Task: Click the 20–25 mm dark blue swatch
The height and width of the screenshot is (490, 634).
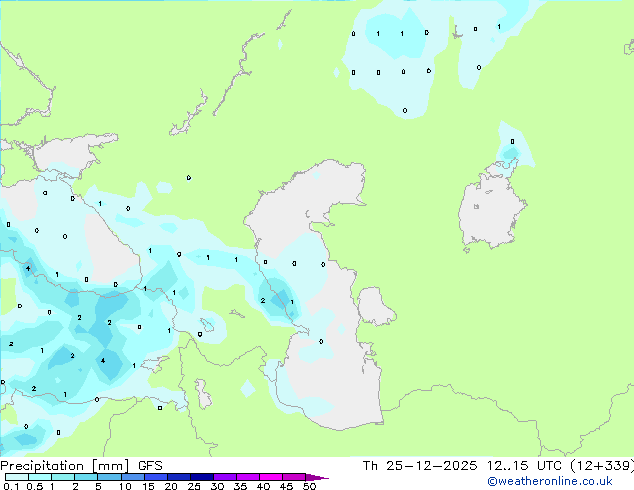Action: pyautogui.click(x=178, y=477)
